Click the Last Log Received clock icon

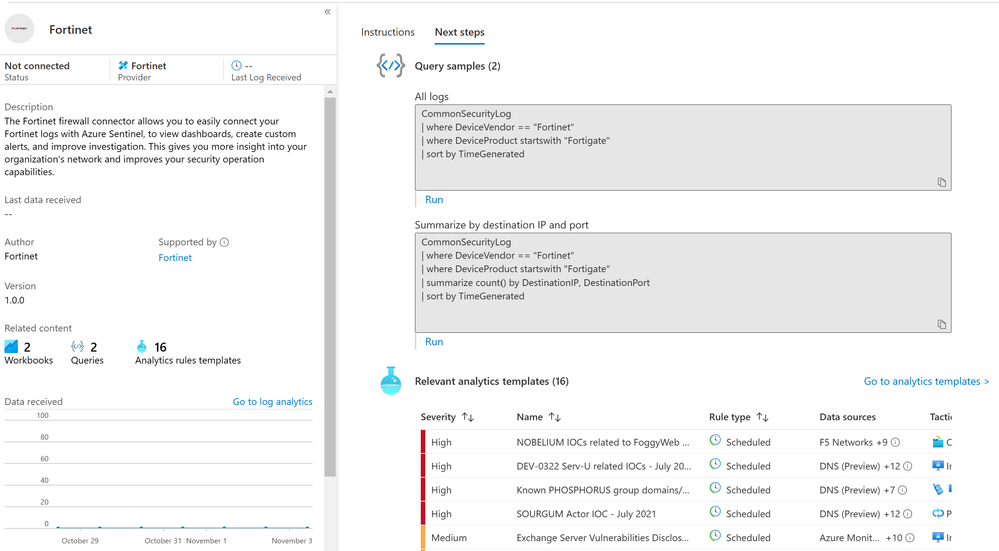236,66
